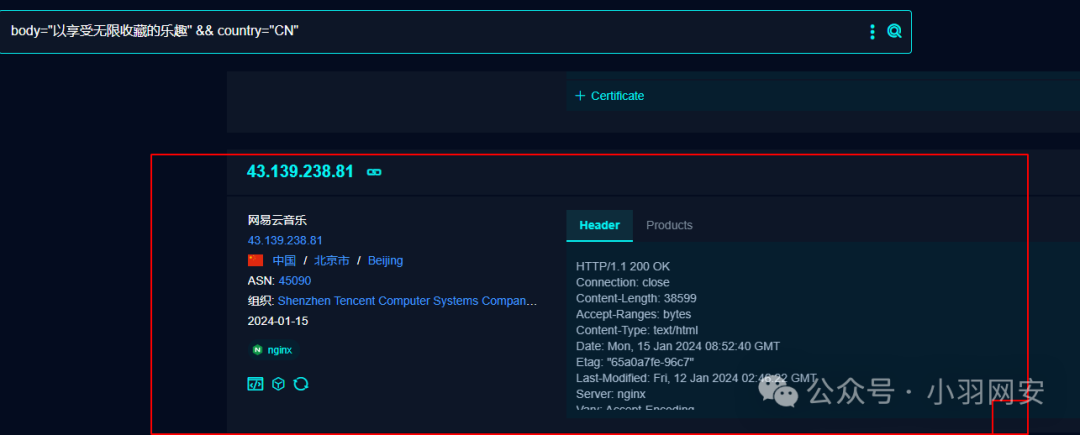Image resolution: width=1080 pixels, height=435 pixels.
Task: Filter by country 中国
Action: coord(284,260)
